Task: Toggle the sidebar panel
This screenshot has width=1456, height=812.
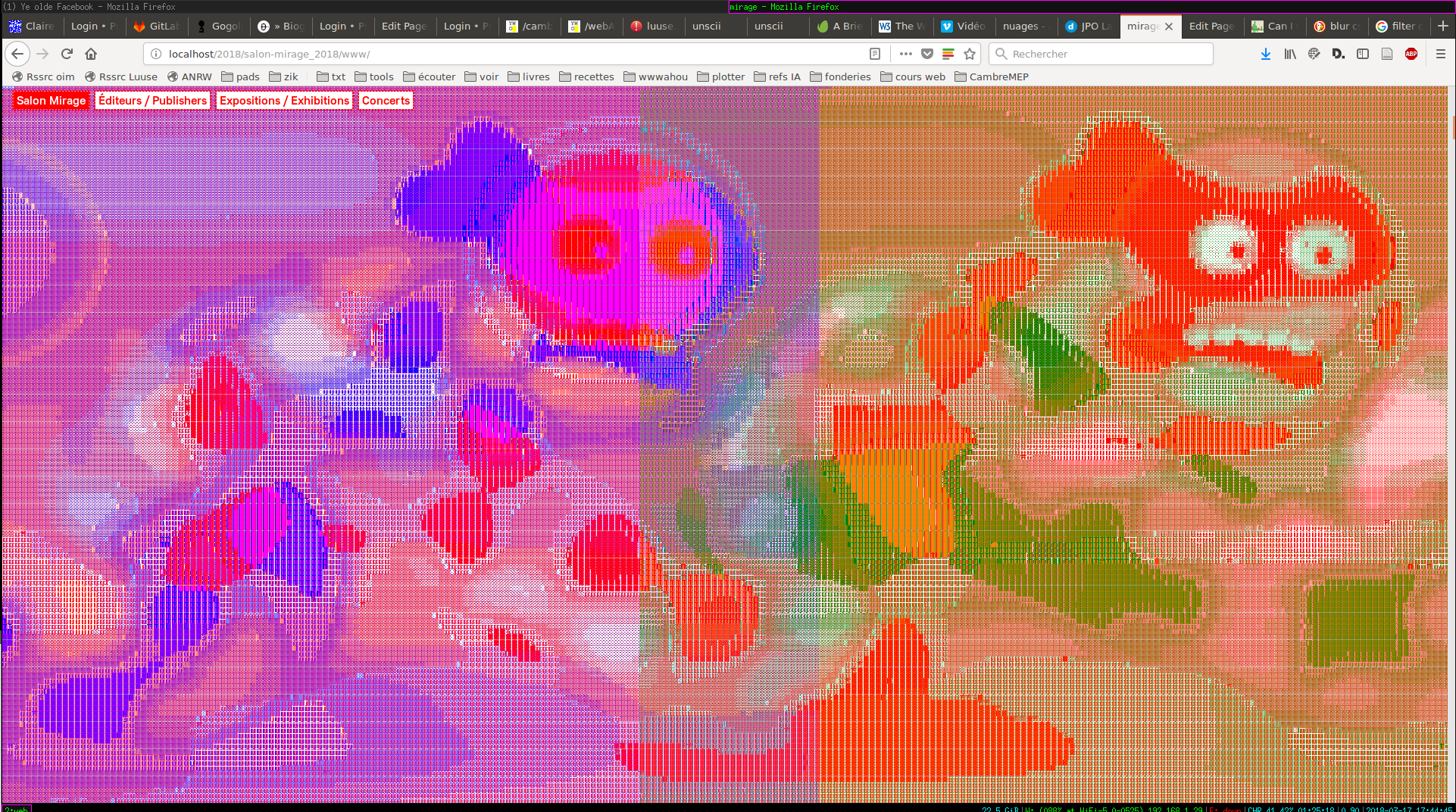Action: [1363, 54]
